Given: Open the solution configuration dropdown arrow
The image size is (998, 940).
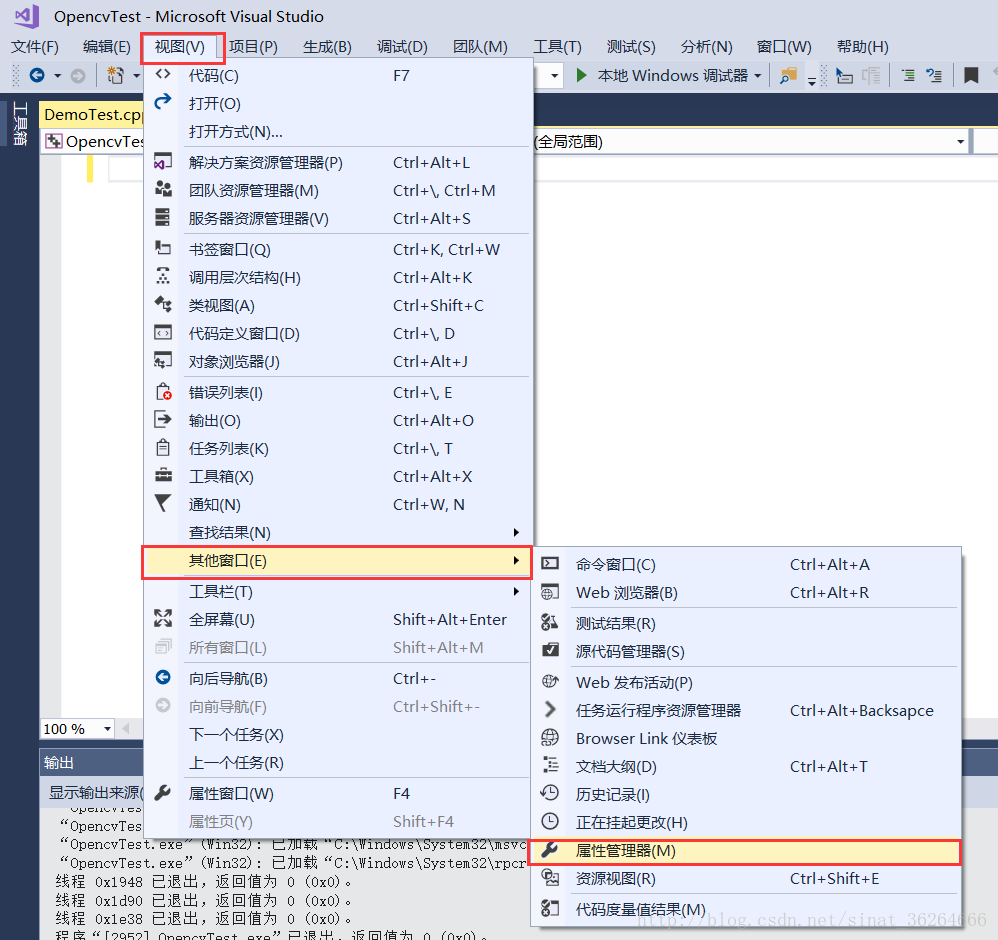Looking at the screenshot, I should click(x=554, y=76).
